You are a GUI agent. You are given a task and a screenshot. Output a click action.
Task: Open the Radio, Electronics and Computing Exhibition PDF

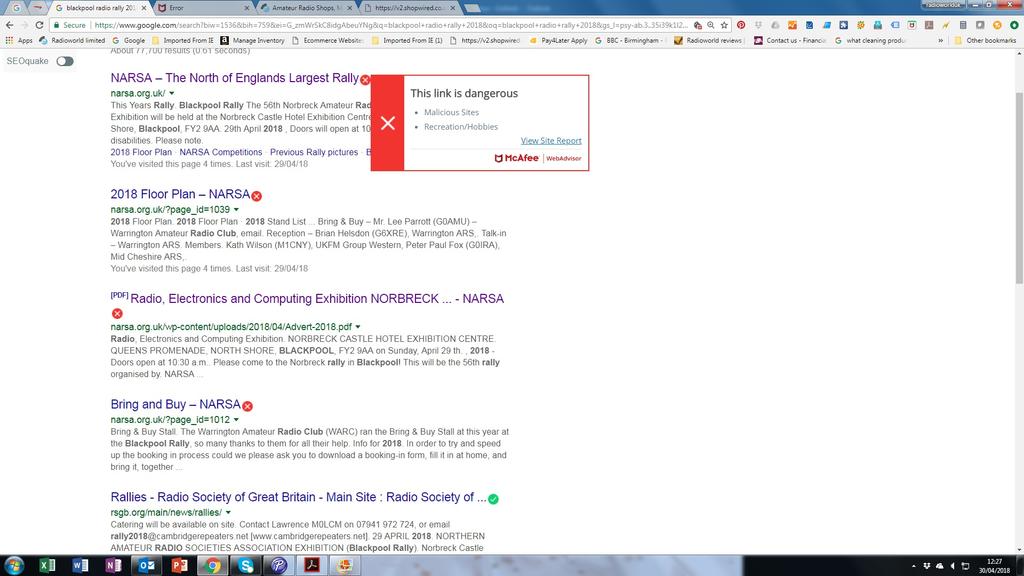(317, 298)
